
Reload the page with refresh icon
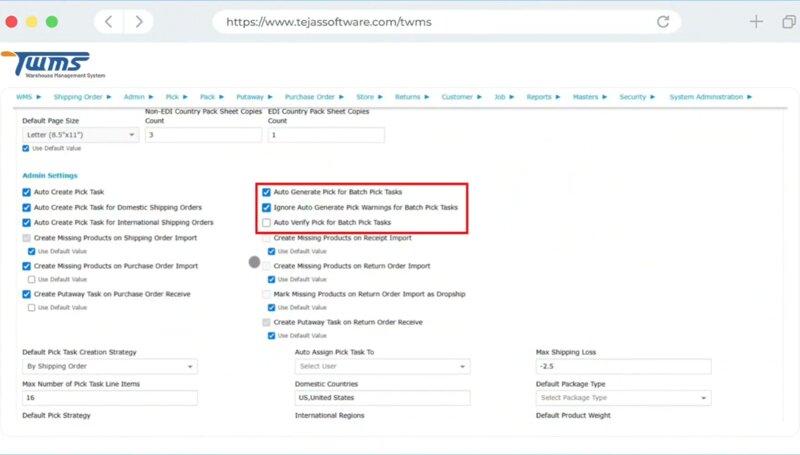(663, 21)
